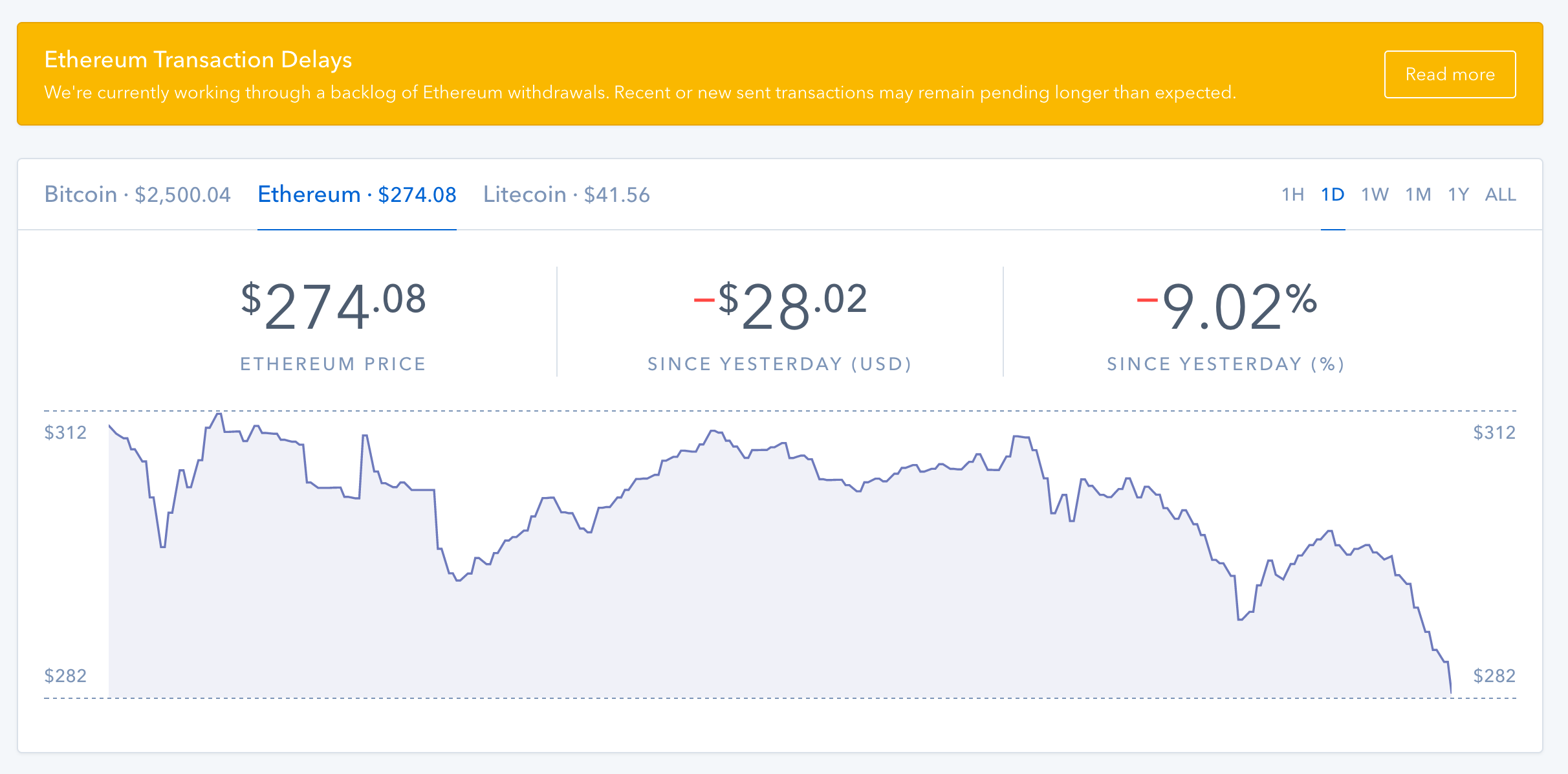Click the $274.08 Ethereum price figure
The image size is (1568, 774).
click(x=333, y=306)
